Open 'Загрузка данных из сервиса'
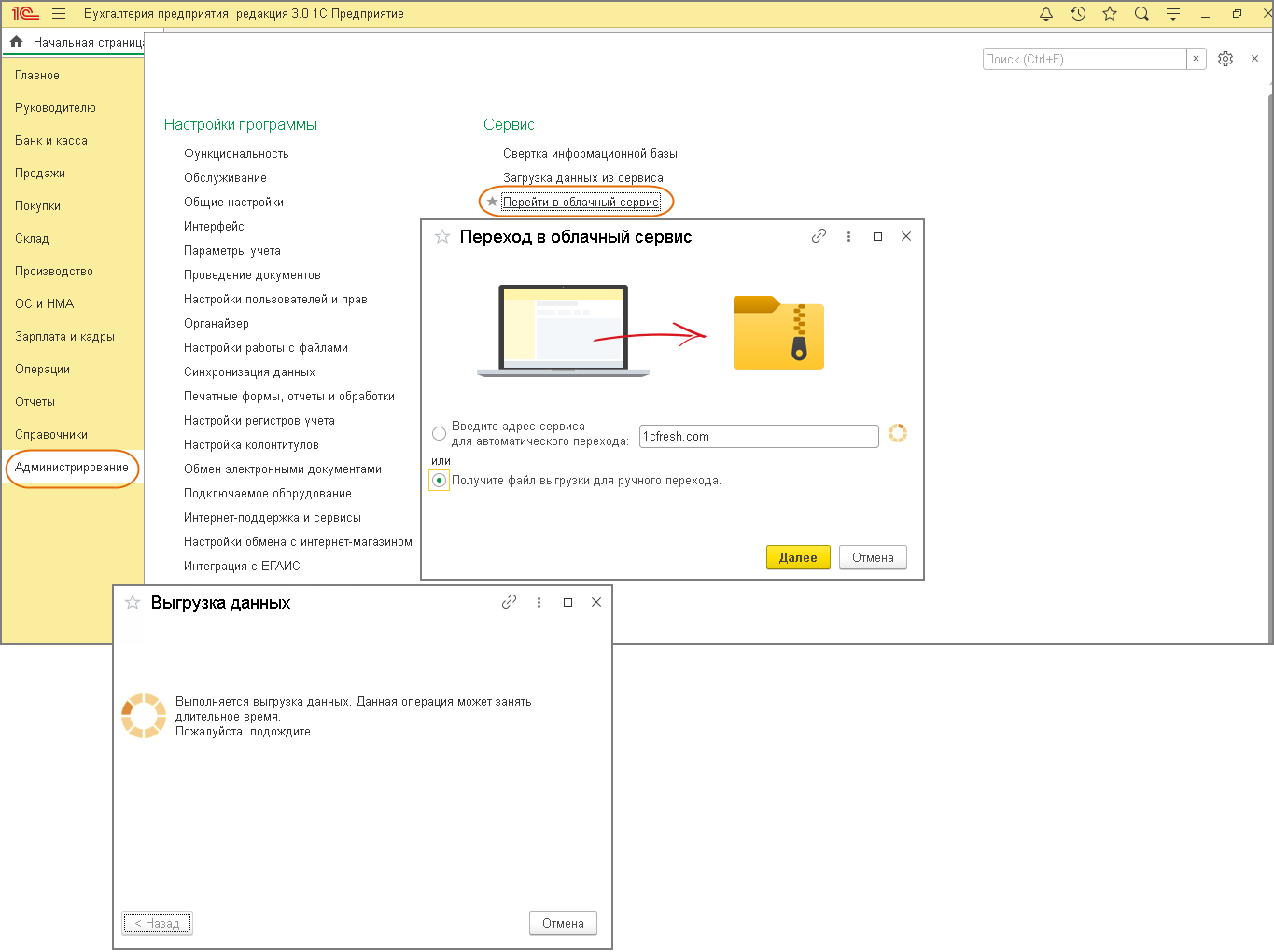 click(583, 177)
